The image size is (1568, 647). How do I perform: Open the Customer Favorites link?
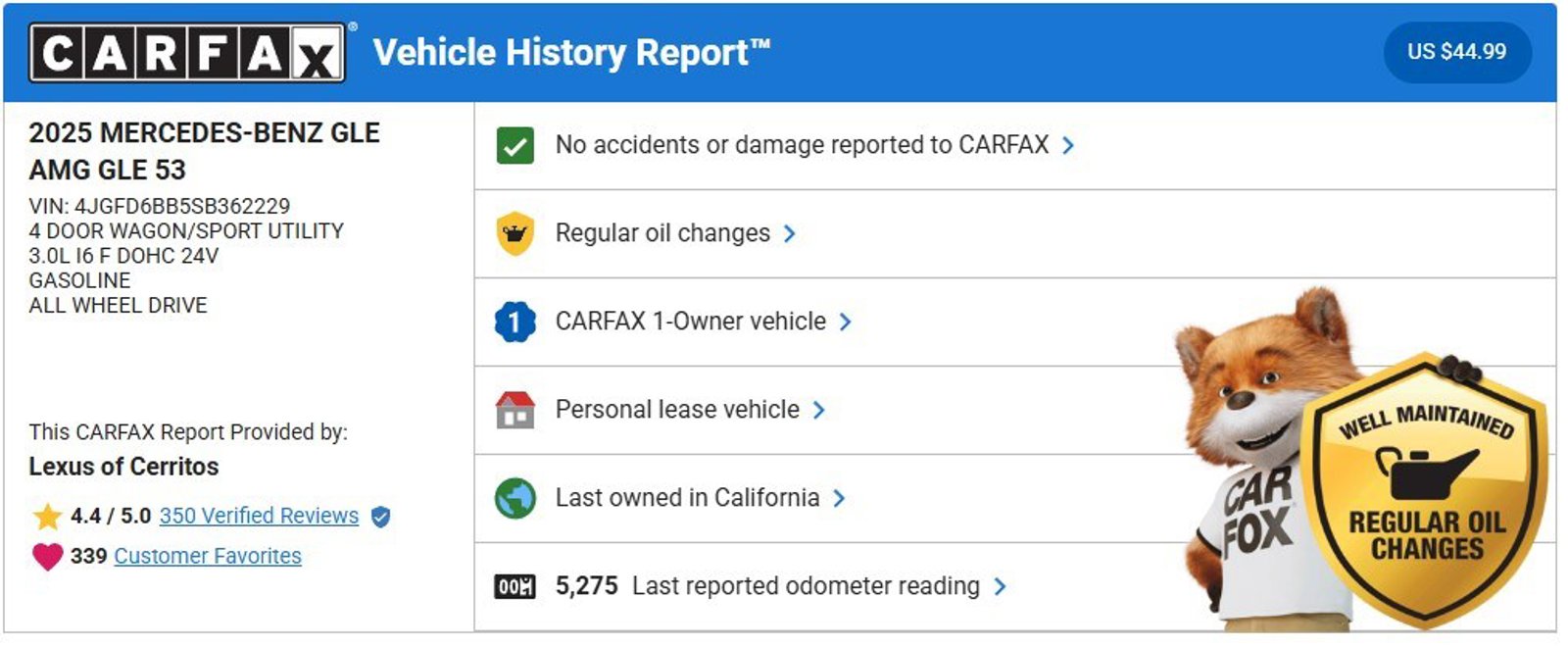(x=208, y=556)
